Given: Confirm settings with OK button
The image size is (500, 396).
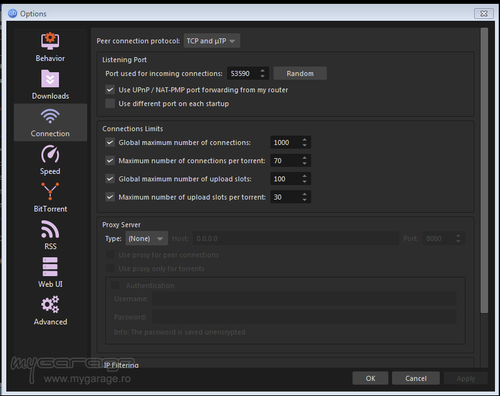Looking at the screenshot, I should point(370,378).
